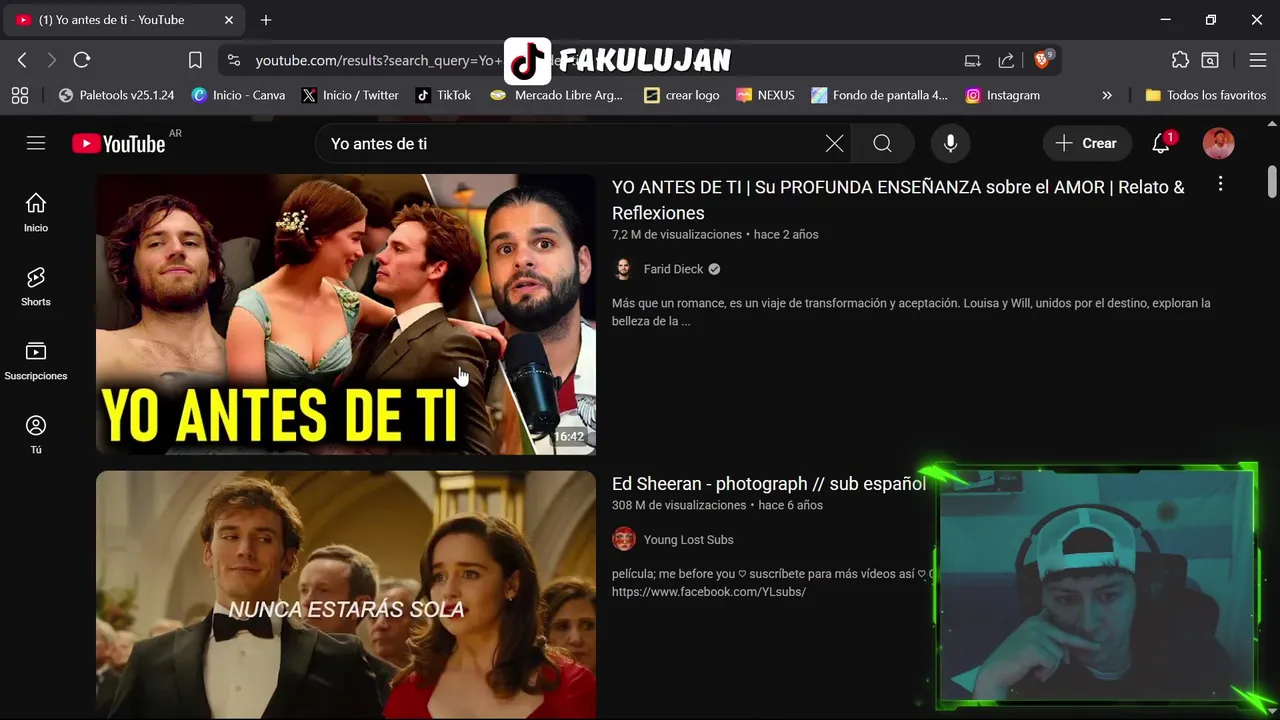The width and height of the screenshot is (1280, 720).
Task: Click the '308 M de visualizaciones' text
Action: (x=679, y=505)
